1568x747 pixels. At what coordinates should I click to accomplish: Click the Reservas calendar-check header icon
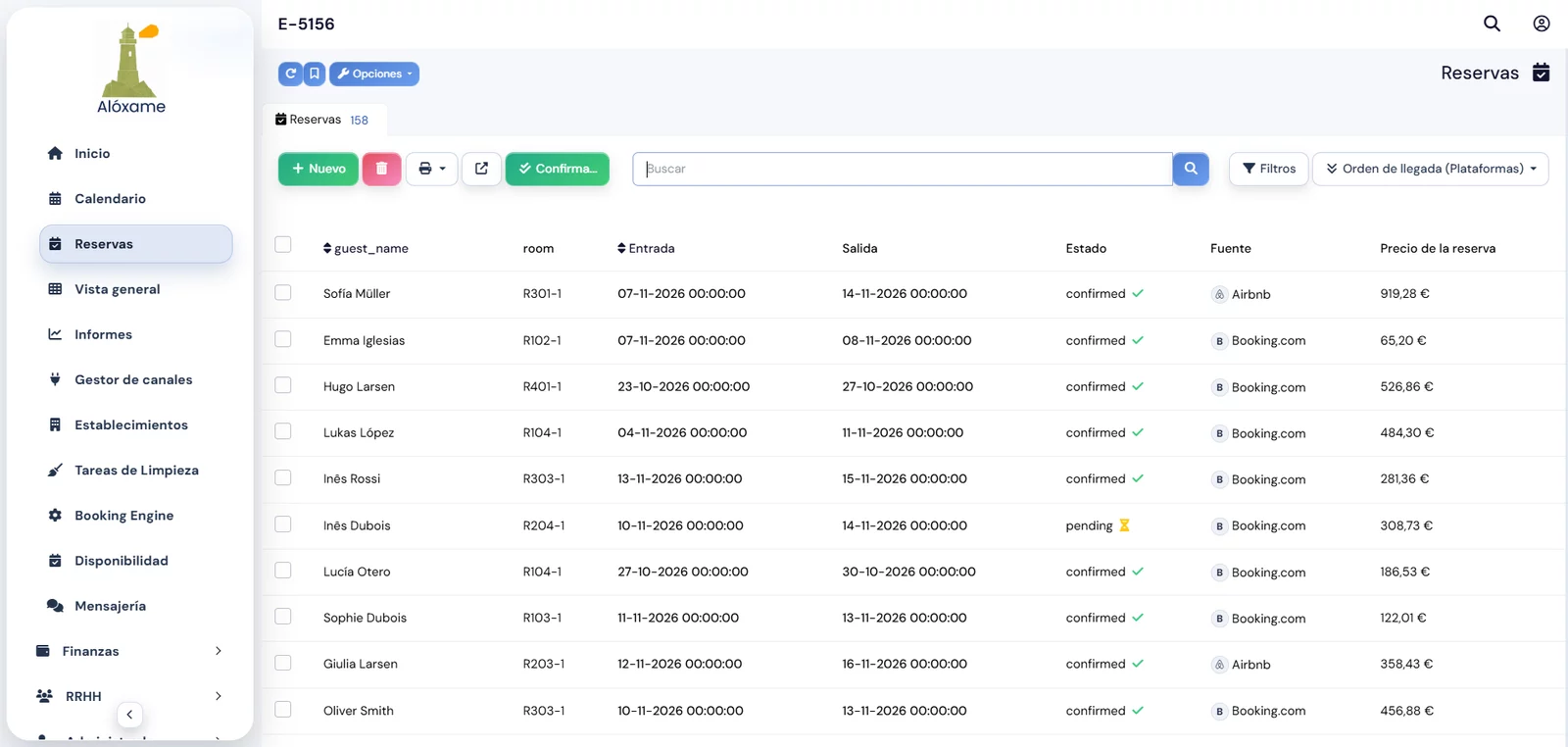tap(1542, 73)
